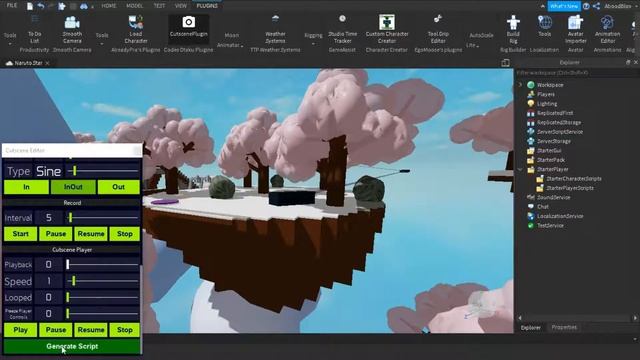Image resolution: width=640 pixels, height=360 pixels.
Task: Open the Build Rig tool
Action: (513, 30)
